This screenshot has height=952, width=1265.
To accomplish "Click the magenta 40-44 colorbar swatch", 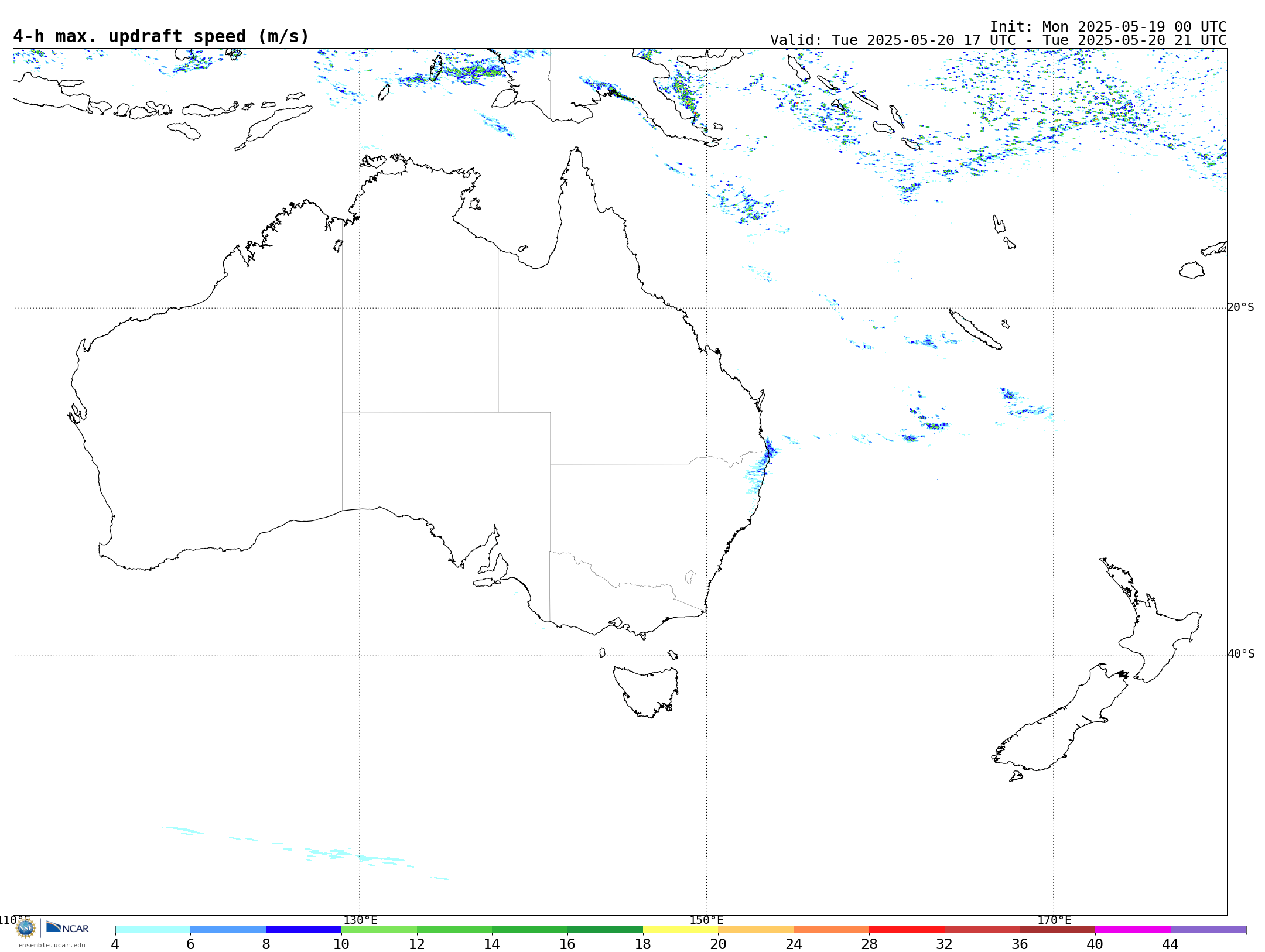I will coord(1133,930).
